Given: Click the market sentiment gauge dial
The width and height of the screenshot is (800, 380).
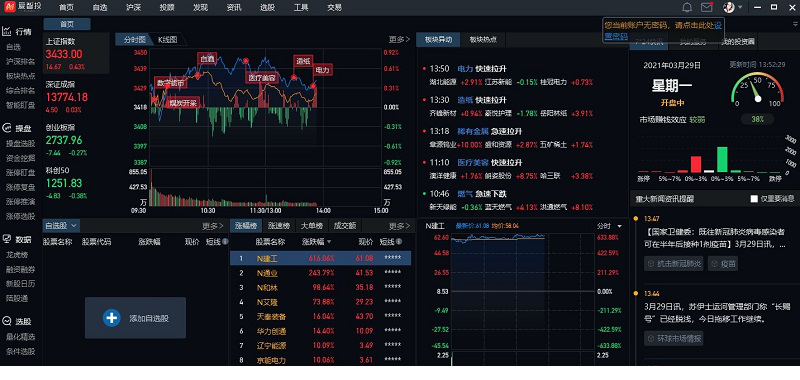Looking at the screenshot, I should 757,90.
